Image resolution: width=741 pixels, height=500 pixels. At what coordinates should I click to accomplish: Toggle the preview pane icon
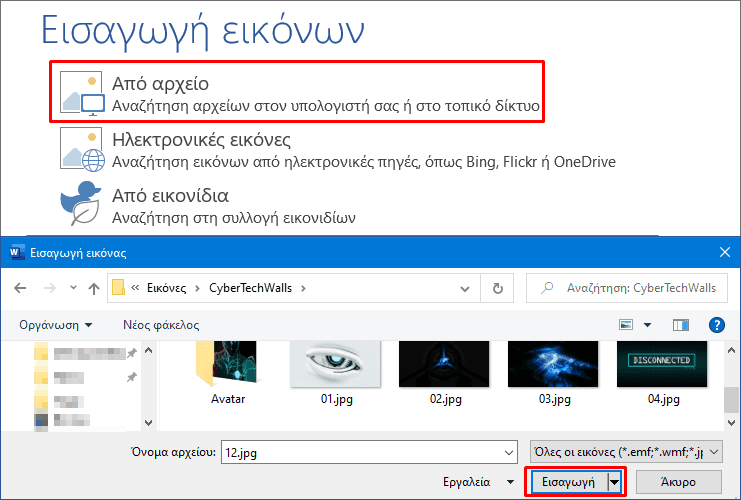pyautogui.click(x=681, y=325)
